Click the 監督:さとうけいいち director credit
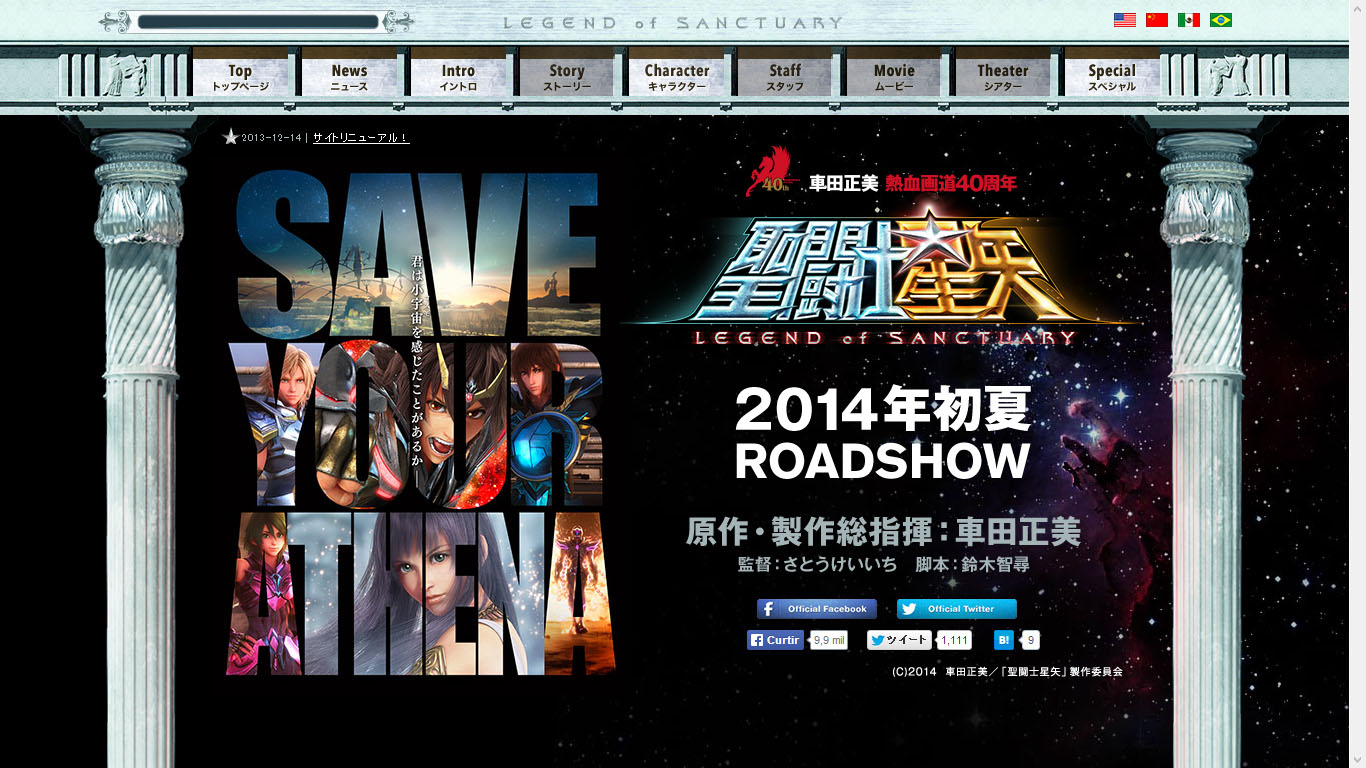Viewport: 1366px width, 768px height. coord(817,564)
